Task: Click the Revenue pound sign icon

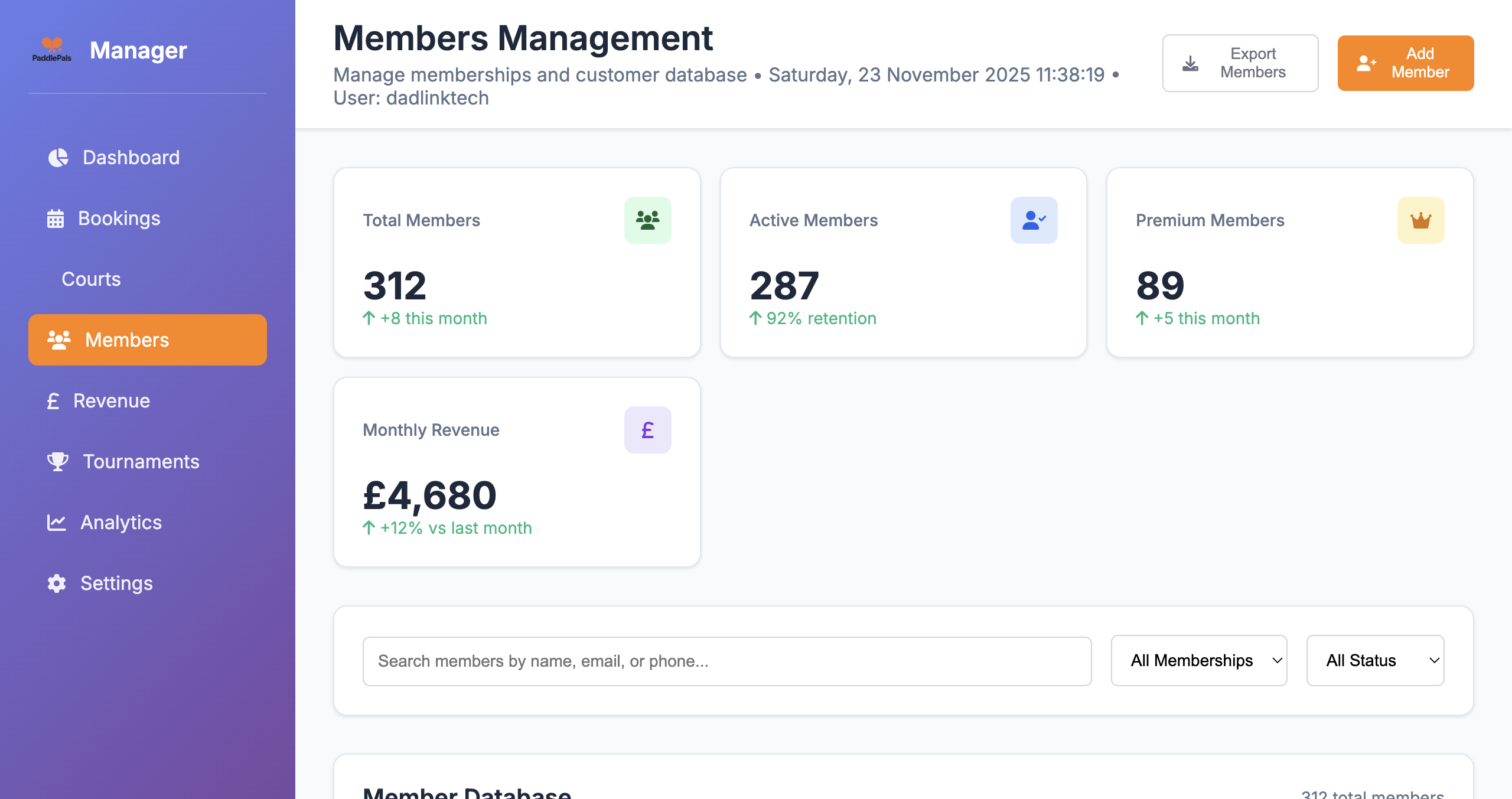Action: [53, 401]
